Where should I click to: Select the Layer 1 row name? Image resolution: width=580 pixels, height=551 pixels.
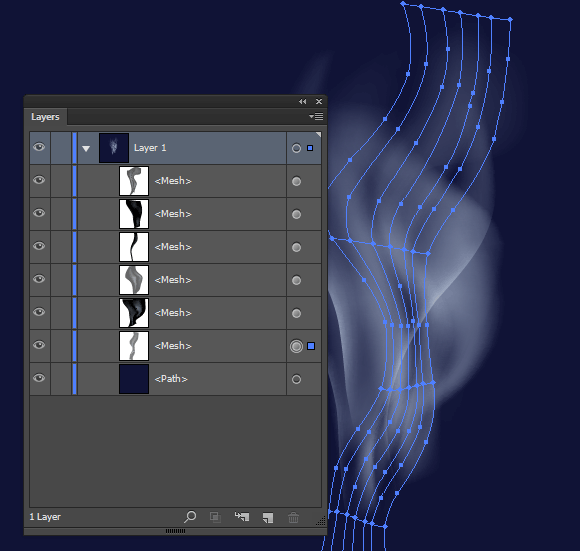pyautogui.click(x=150, y=148)
